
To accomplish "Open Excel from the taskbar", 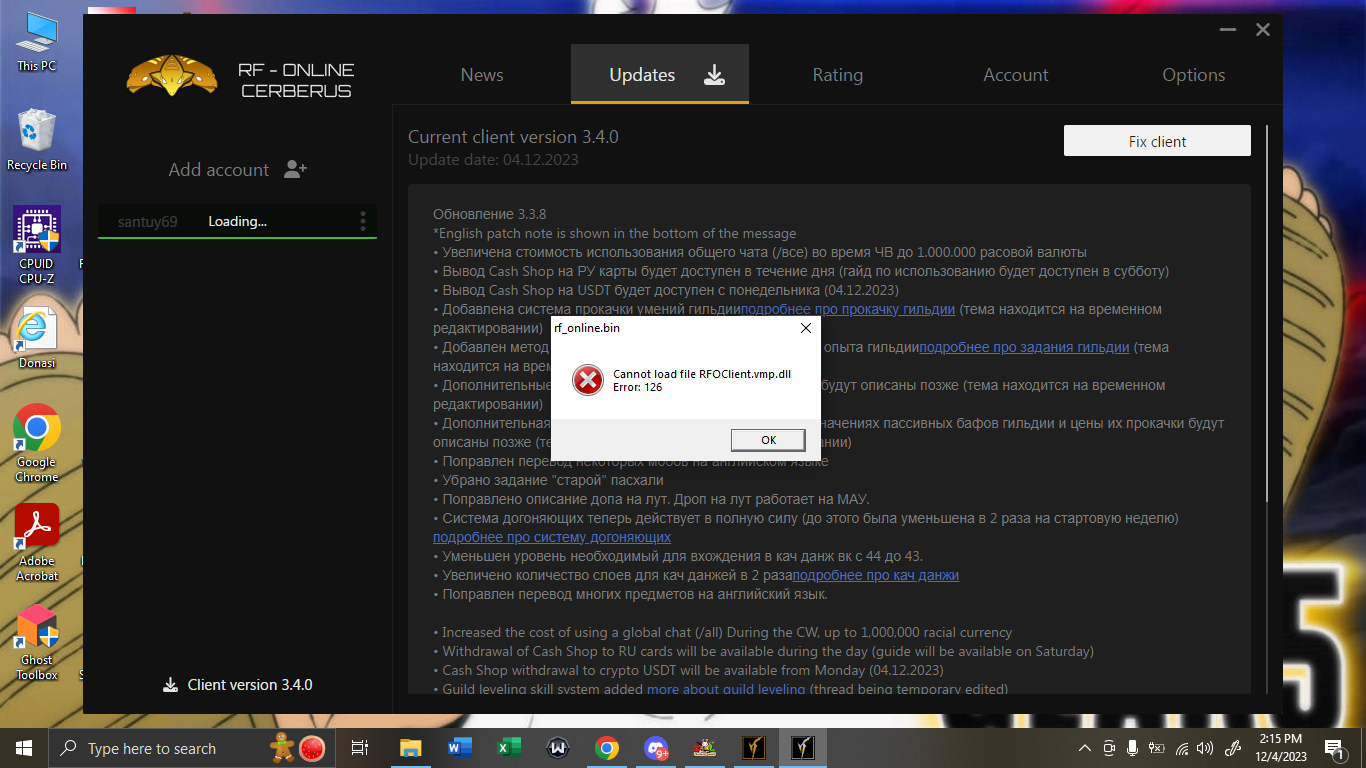I will [509, 748].
